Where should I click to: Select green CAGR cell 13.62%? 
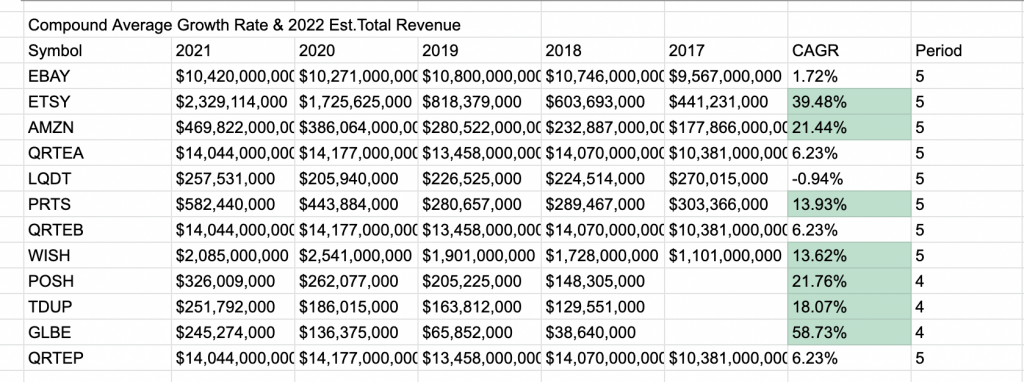pyautogui.click(x=850, y=255)
